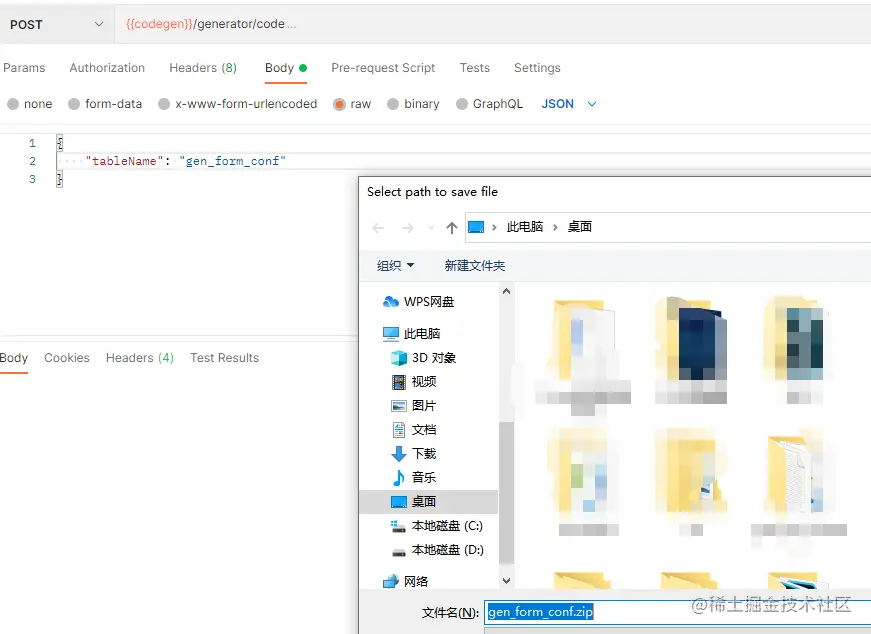Image resolution: width=871 pixels, height=634 pixels.
Task: Select 此电脑 in the navigation tree
Action: (x=412, y=333)
